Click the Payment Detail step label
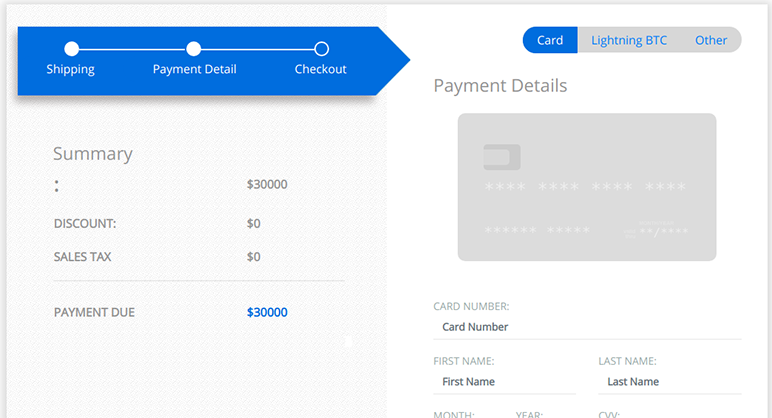 pos(194,69)
